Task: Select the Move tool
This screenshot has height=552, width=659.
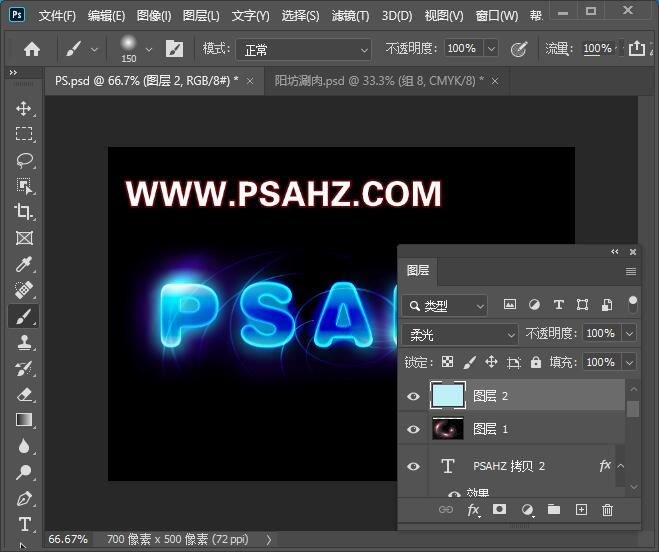Action: click(24, 108)
